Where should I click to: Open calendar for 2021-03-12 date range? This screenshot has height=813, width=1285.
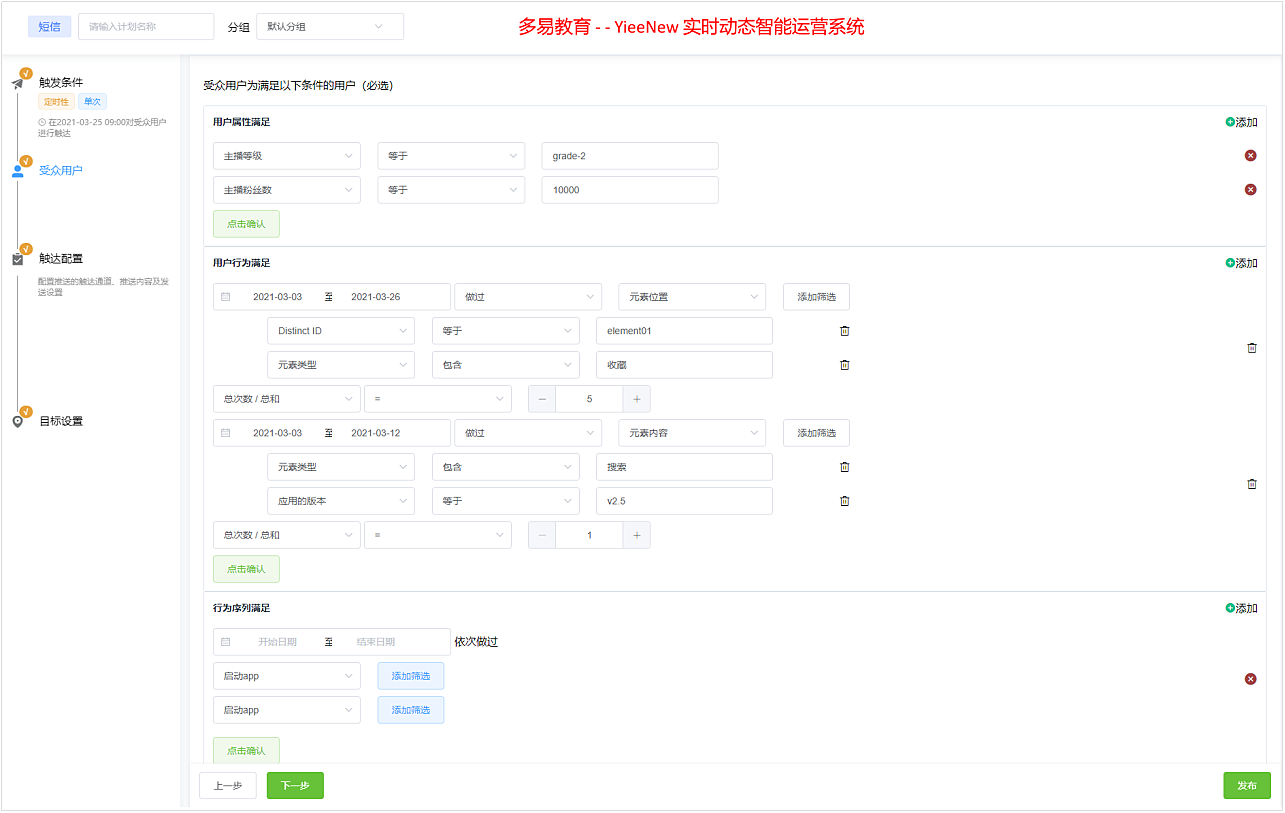(225, 433)
